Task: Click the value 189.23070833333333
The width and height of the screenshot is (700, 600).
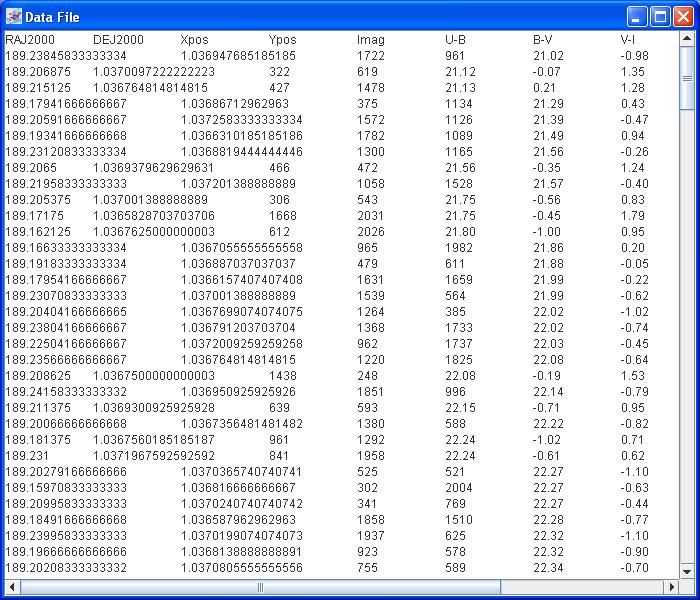Action: [66, 297]
